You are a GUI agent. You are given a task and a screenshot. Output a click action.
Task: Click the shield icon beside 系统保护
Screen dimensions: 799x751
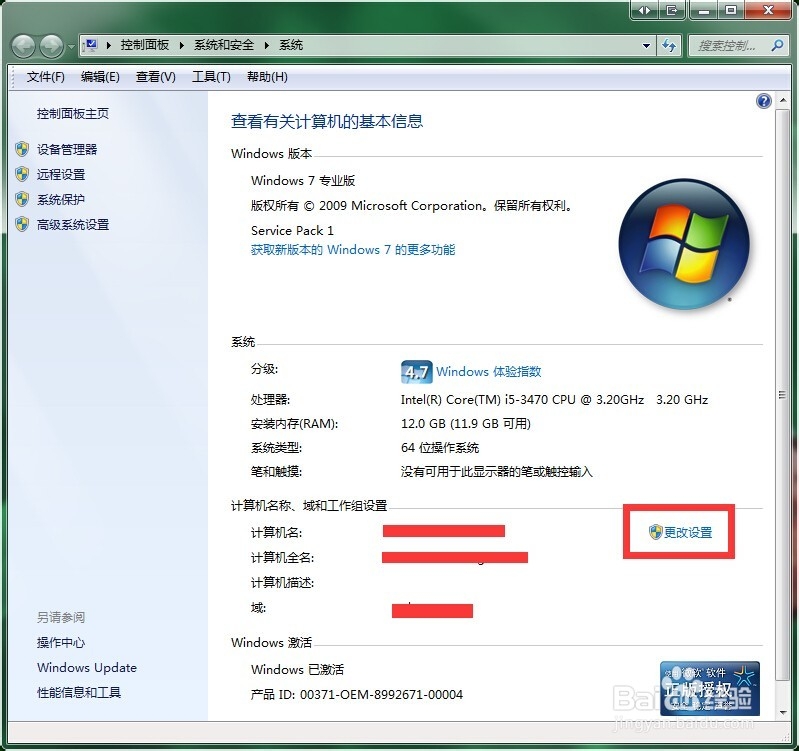pyautogui.click(x=22, y=199)
